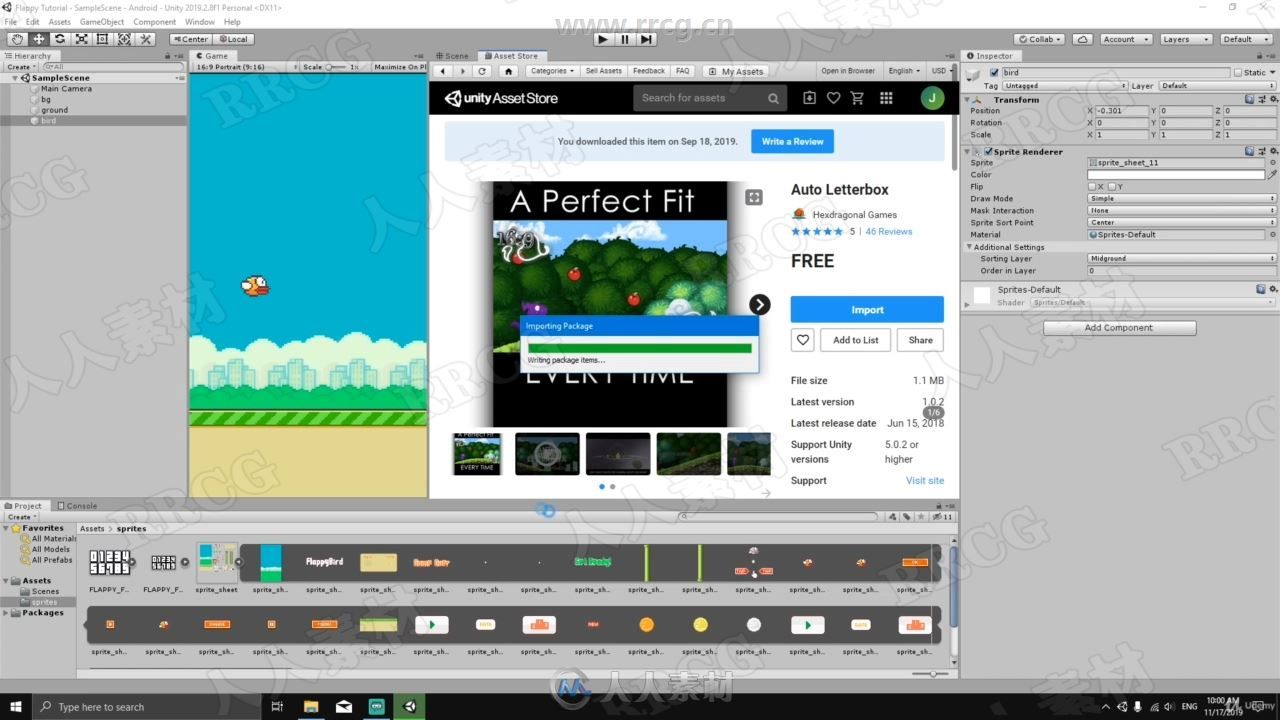Open the GameObject menu

coord(102,21)
